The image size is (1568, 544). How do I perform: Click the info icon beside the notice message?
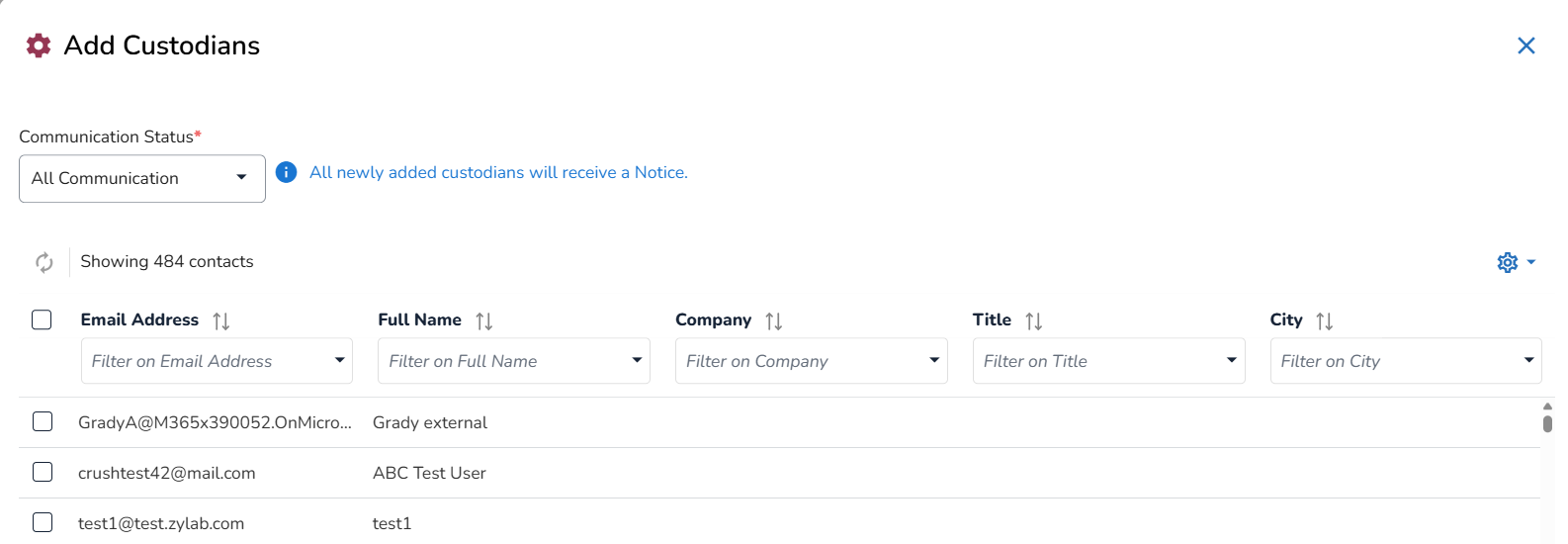(x=287, y=172)
